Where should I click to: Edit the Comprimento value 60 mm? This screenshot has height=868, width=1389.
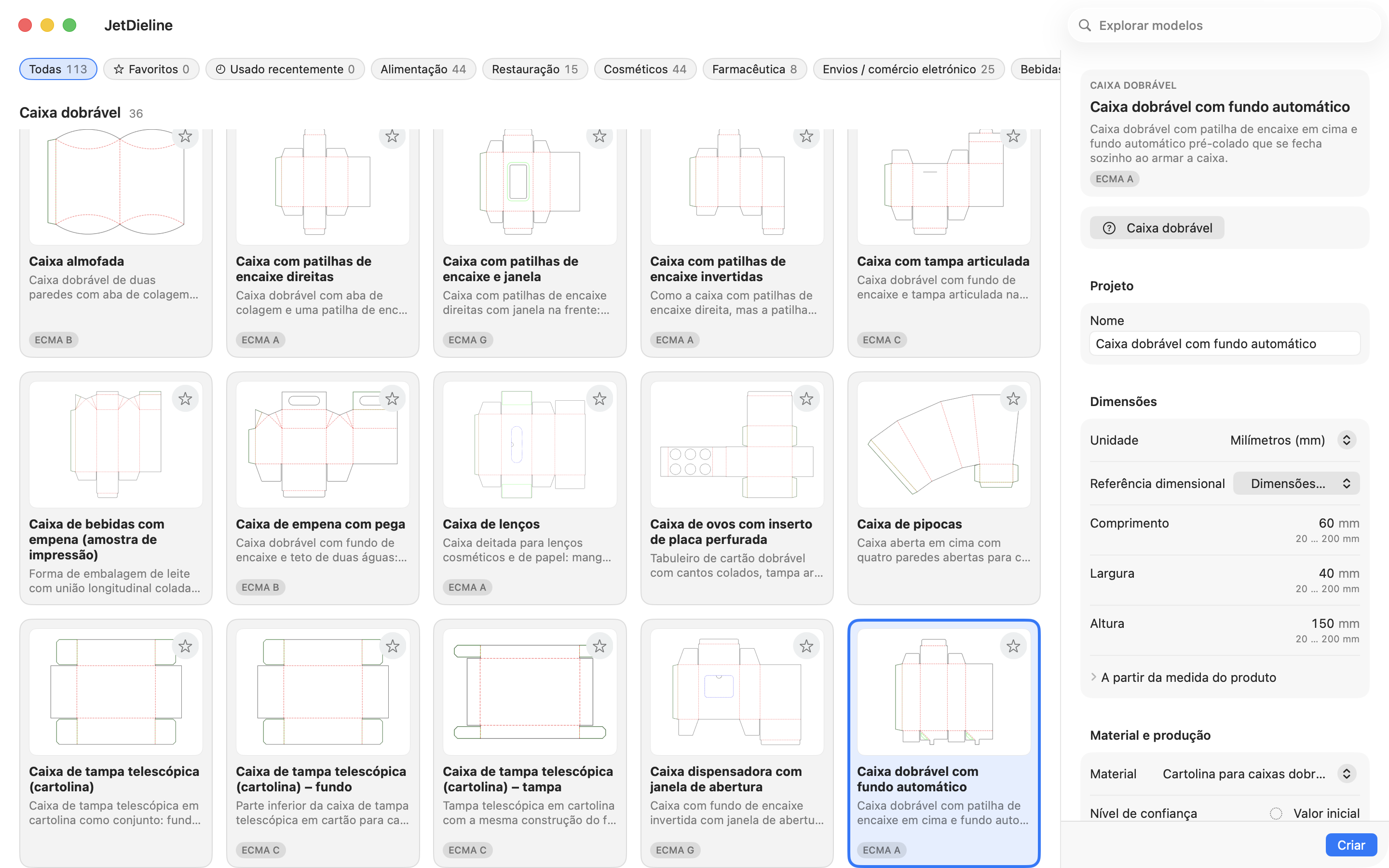1325,523
